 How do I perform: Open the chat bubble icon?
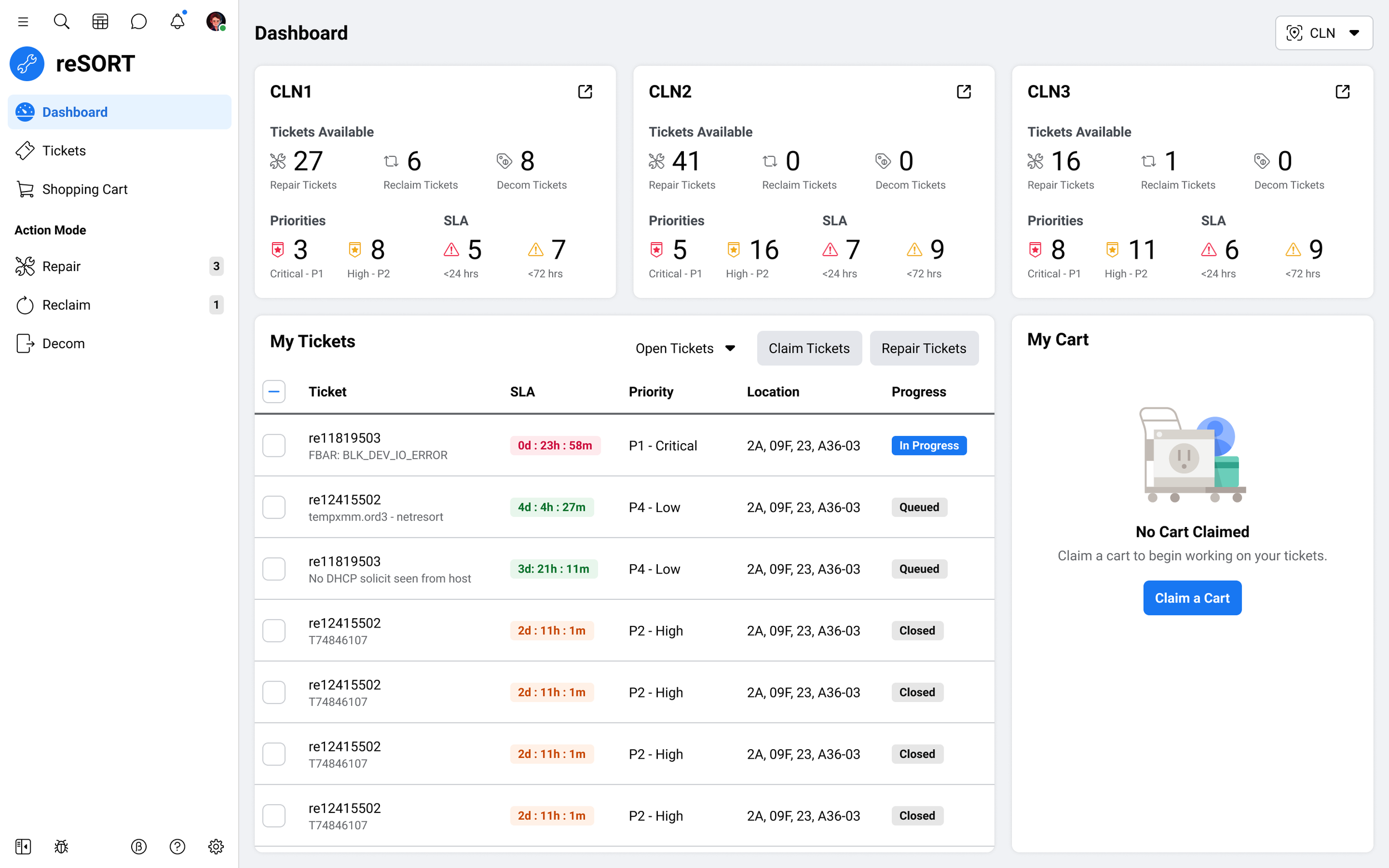coord(138,22)
